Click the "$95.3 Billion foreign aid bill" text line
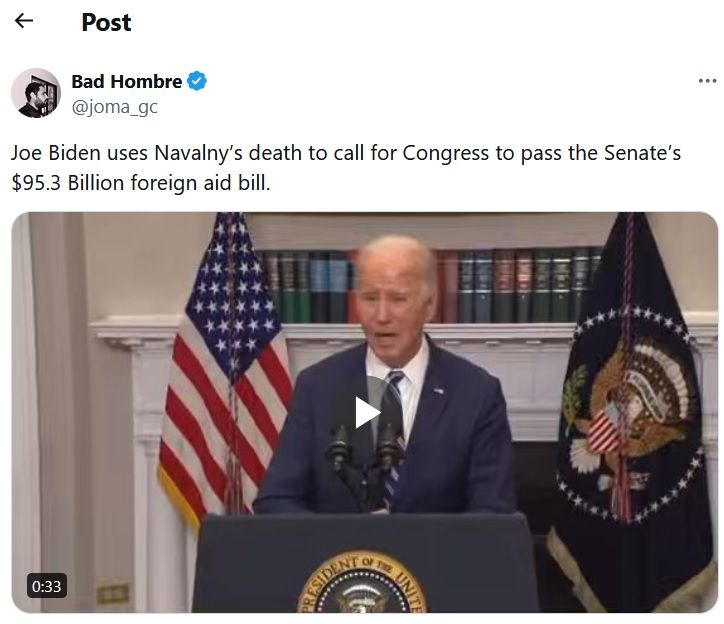The width and height of the screenshot is (724, 624). [x=141, y=183]
